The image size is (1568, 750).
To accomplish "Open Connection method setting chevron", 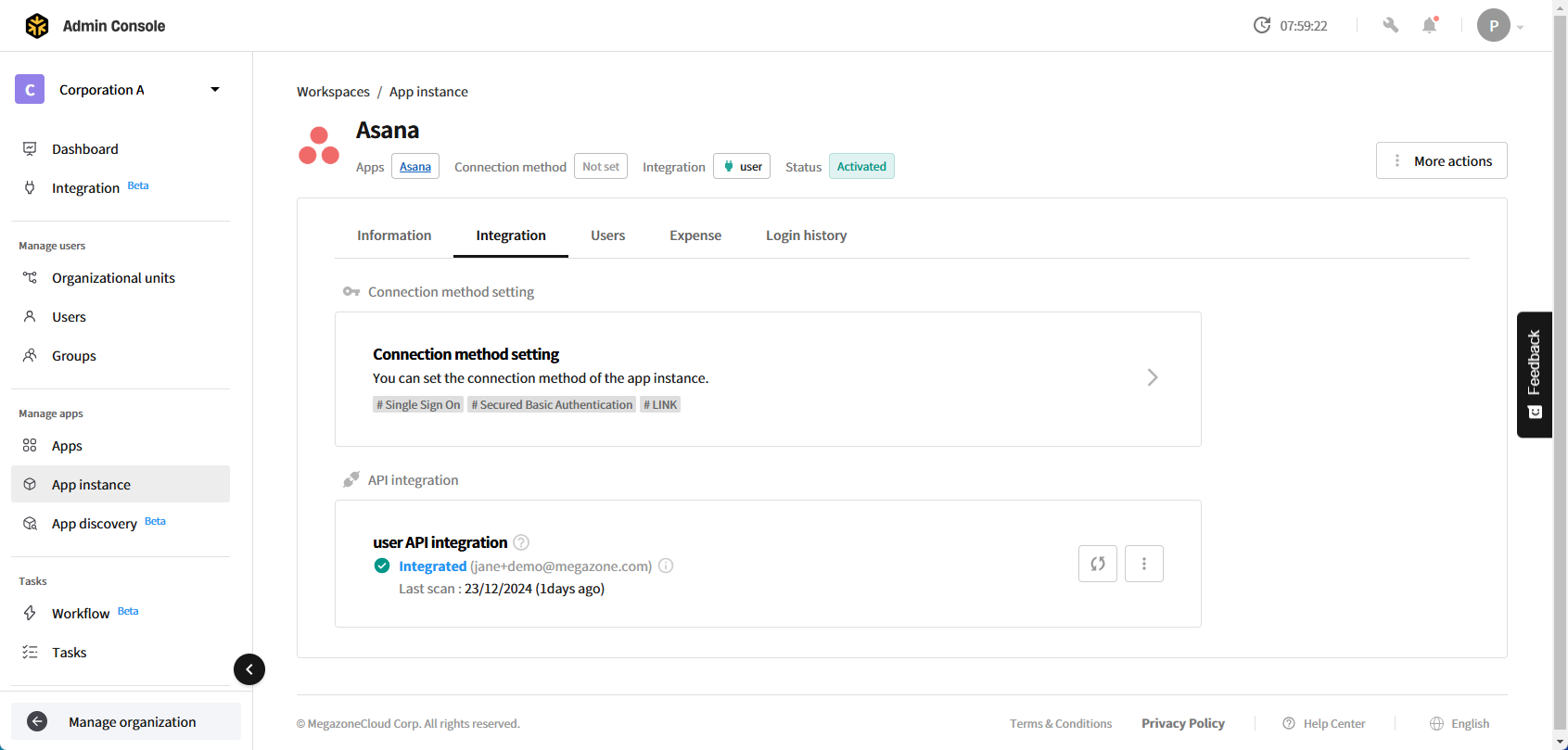I will point(1153,377).
